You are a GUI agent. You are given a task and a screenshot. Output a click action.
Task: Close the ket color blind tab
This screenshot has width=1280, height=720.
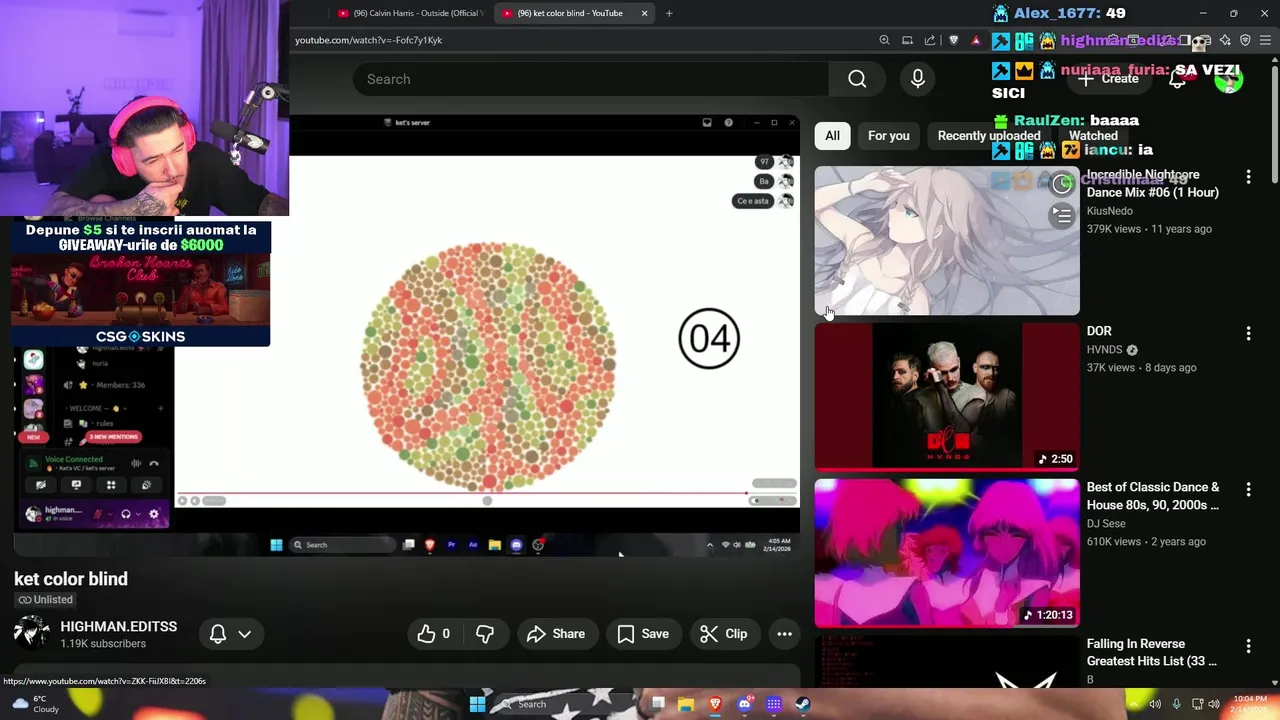[x=645, y=13]
